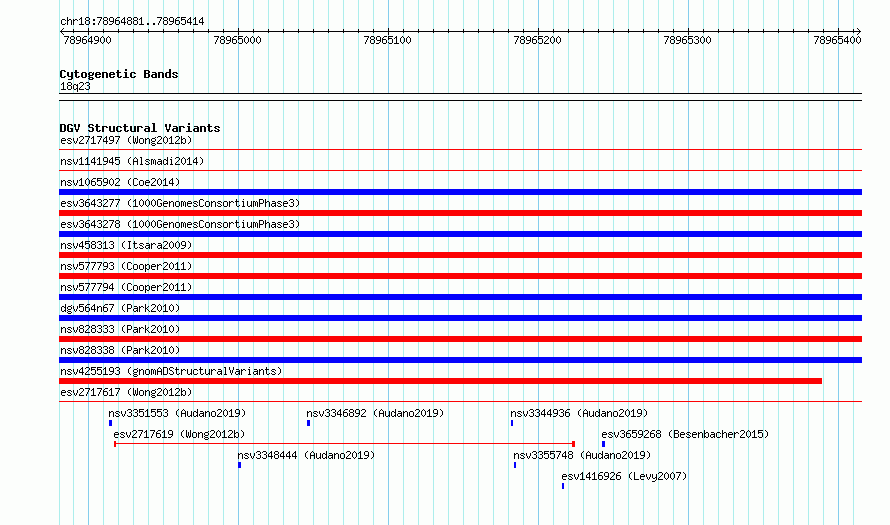Click the nsv577793 (Cooper2011) label
This screenshot has width=890, height=525.
pyautogui.click(x=126, y=266)
